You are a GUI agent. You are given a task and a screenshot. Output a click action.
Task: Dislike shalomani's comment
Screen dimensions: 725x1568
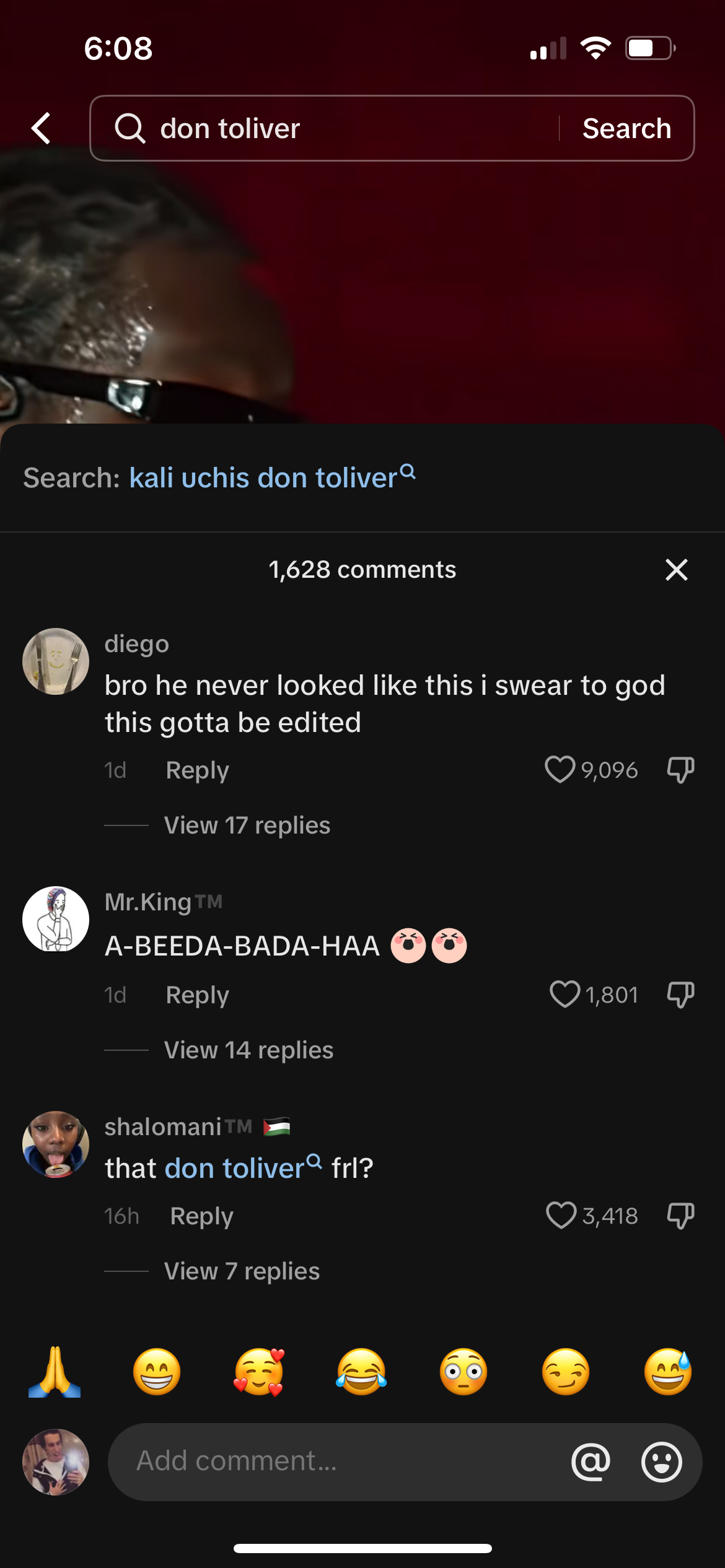680,1216
